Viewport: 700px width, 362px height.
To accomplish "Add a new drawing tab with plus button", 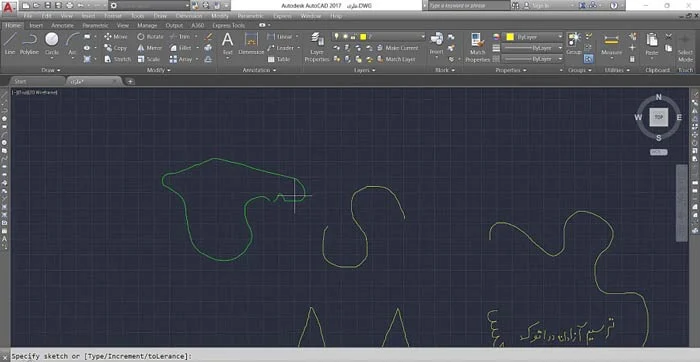I will coord(130,81).
